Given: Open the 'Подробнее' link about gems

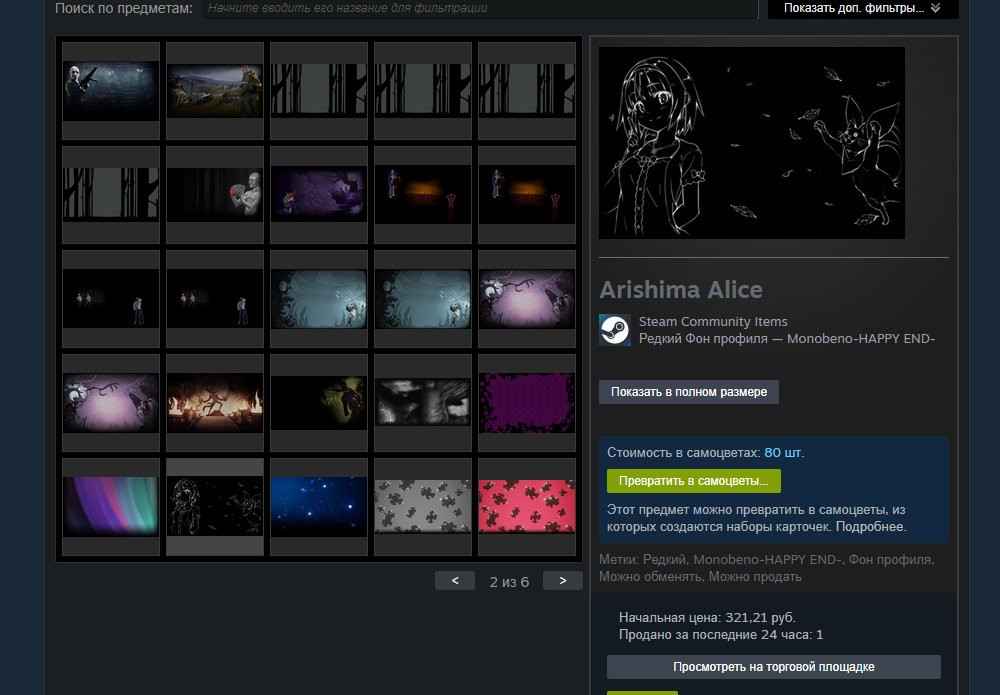Looking at the screenshot, I should point(870,527).
